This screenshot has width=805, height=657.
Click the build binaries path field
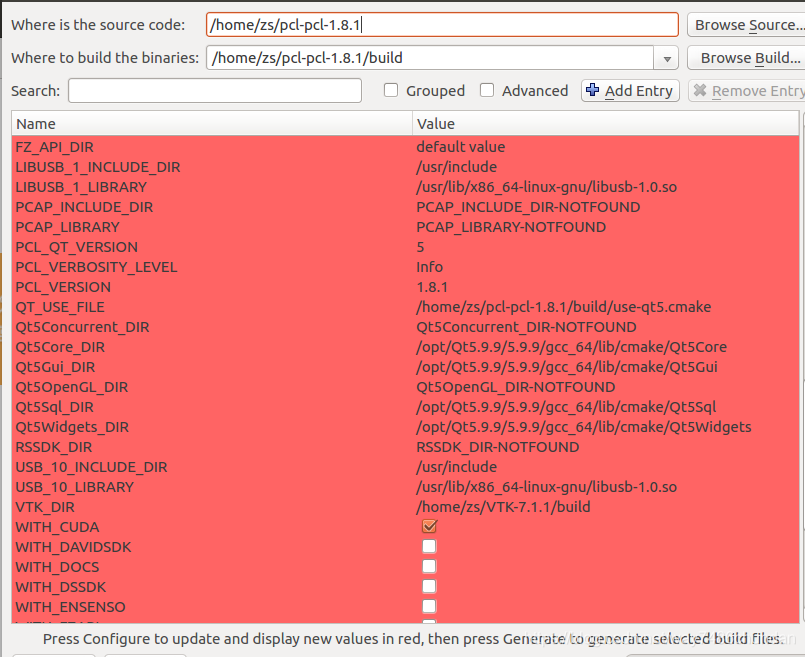pos(430,58)
